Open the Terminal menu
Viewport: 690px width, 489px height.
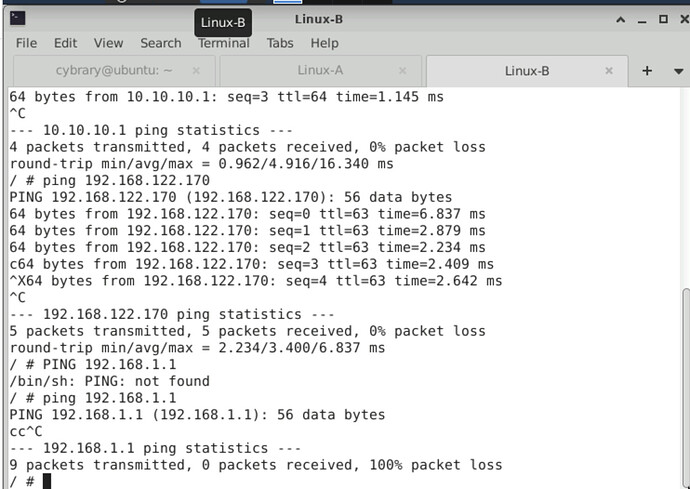tap(223, 43)
